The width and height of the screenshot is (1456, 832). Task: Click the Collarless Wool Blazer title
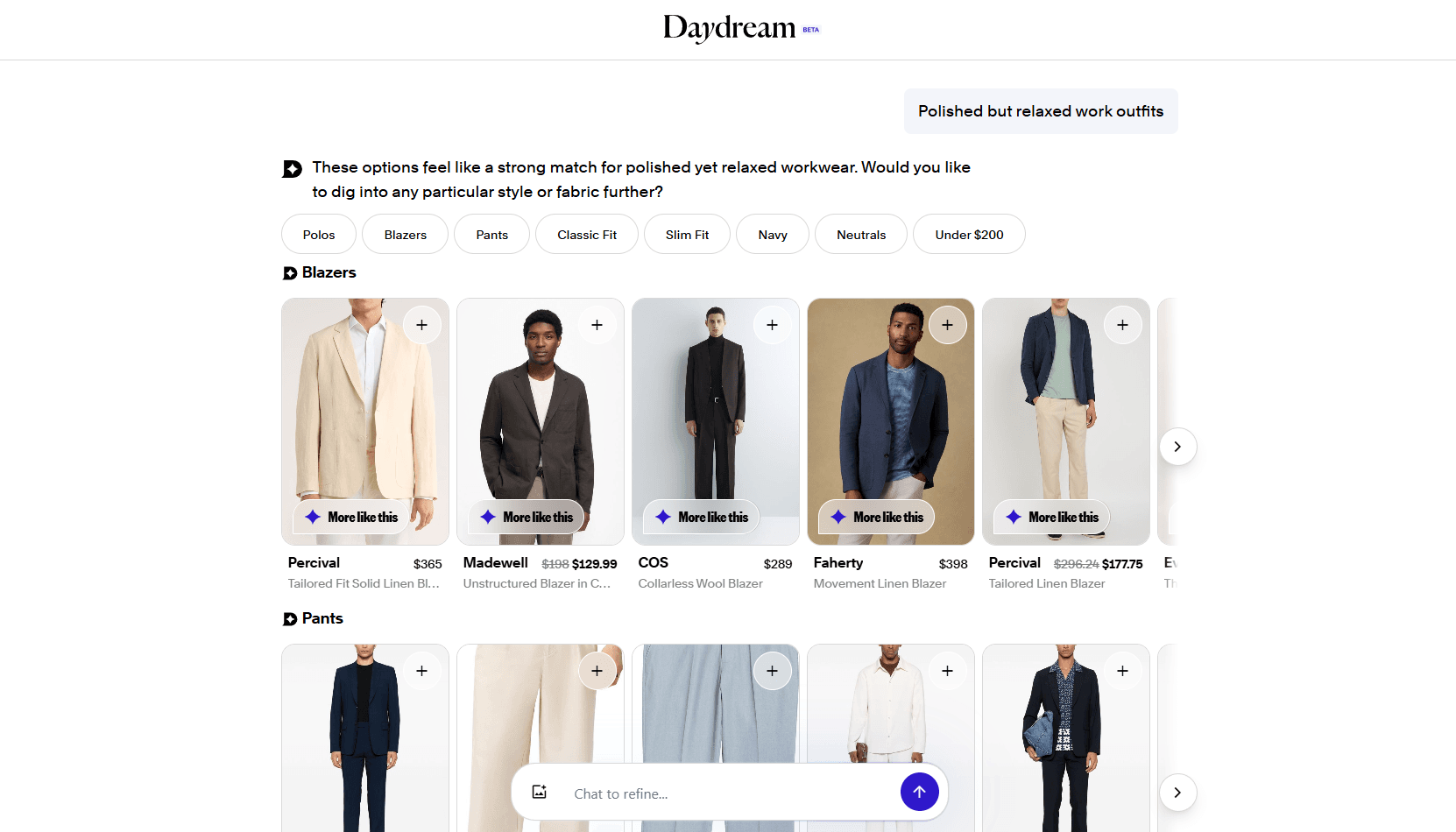700,583
